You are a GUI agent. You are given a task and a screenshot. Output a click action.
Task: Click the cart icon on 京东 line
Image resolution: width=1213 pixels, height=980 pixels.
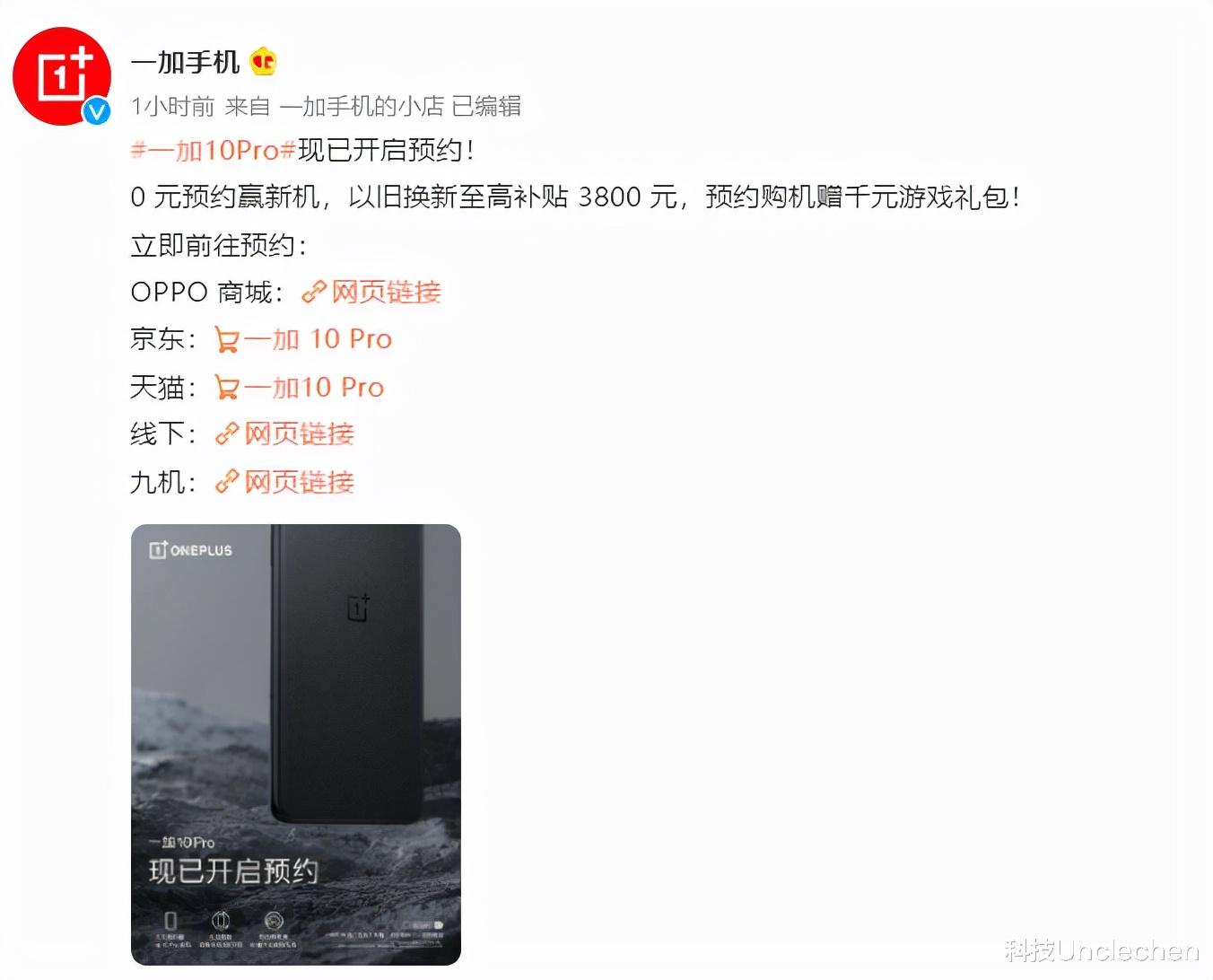click(227, 339)
